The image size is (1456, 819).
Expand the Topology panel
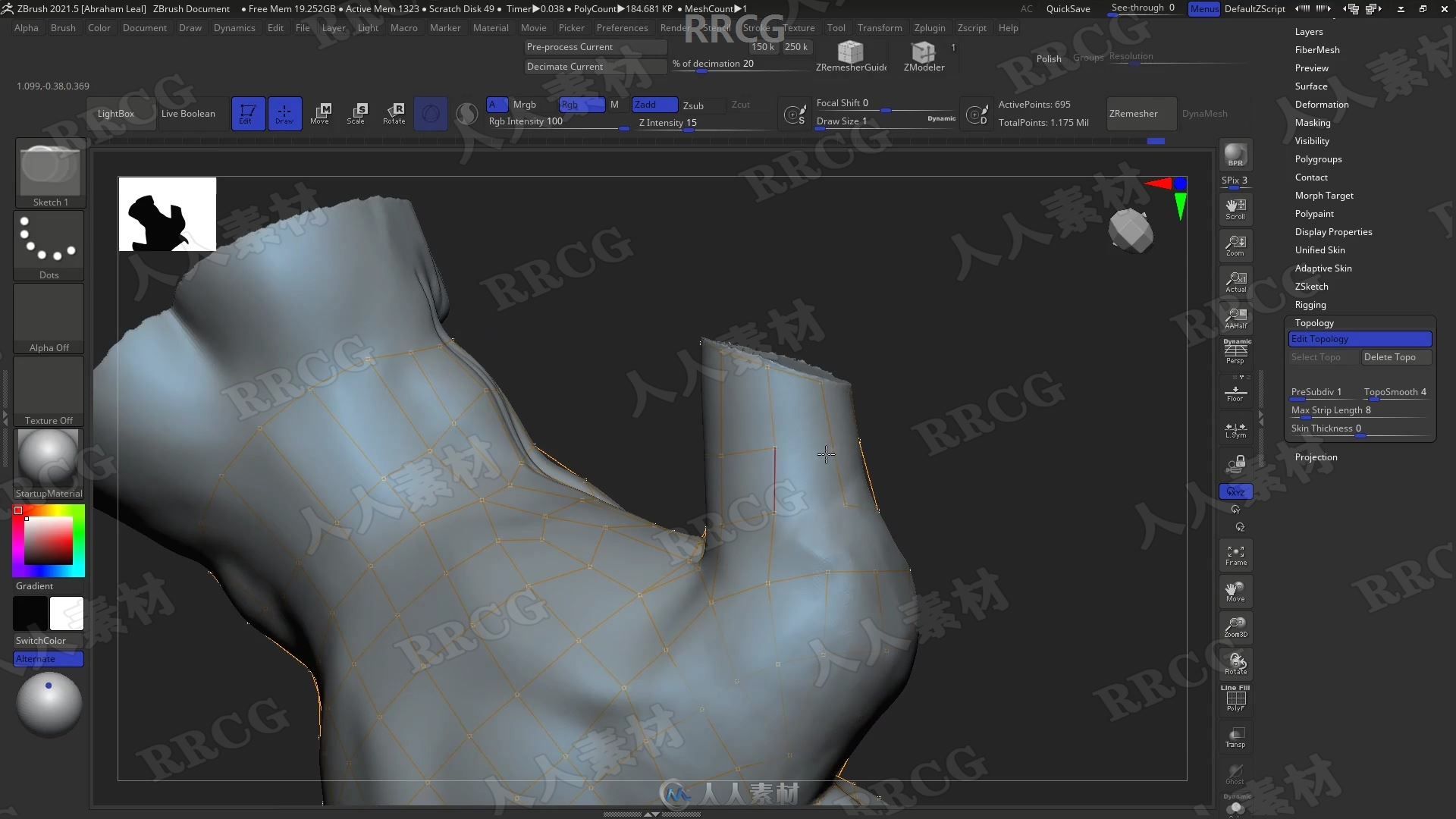1313,322
